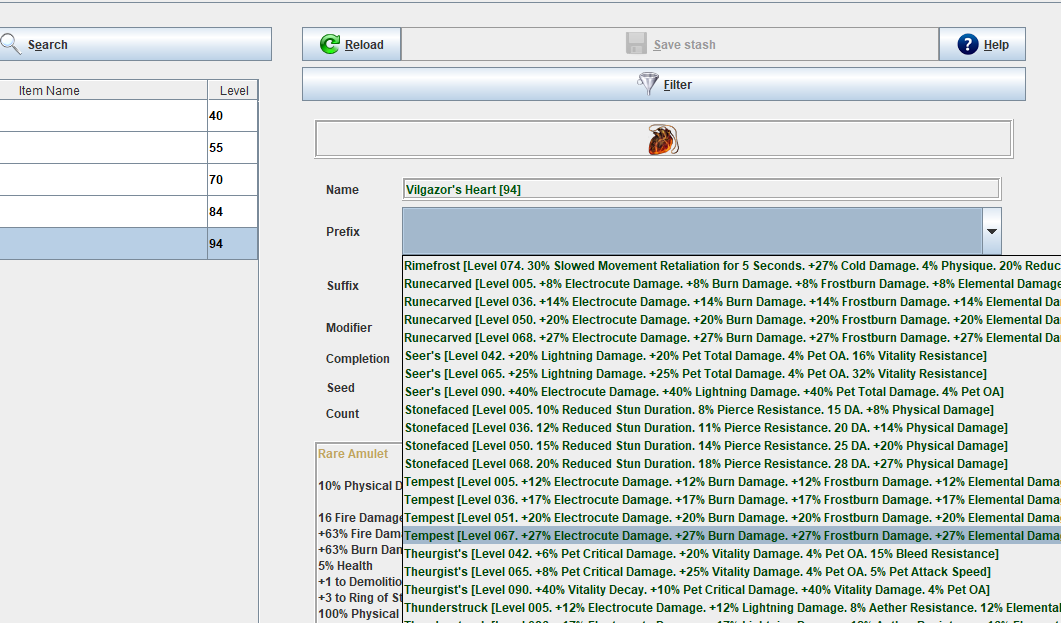1061x623 pixels.
Task: Click the Reload button
Action: click(351, 45)
